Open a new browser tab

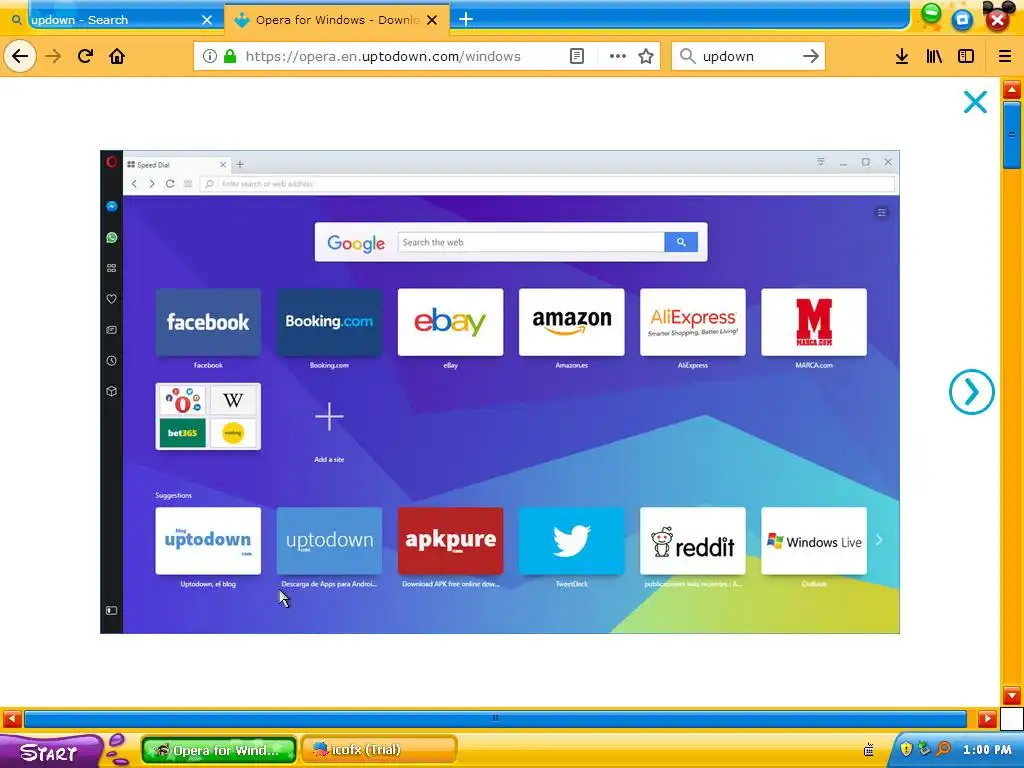466,20
